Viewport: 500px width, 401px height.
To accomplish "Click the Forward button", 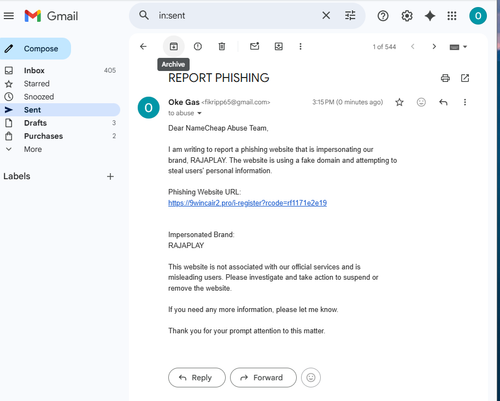I will coord(263,378).
